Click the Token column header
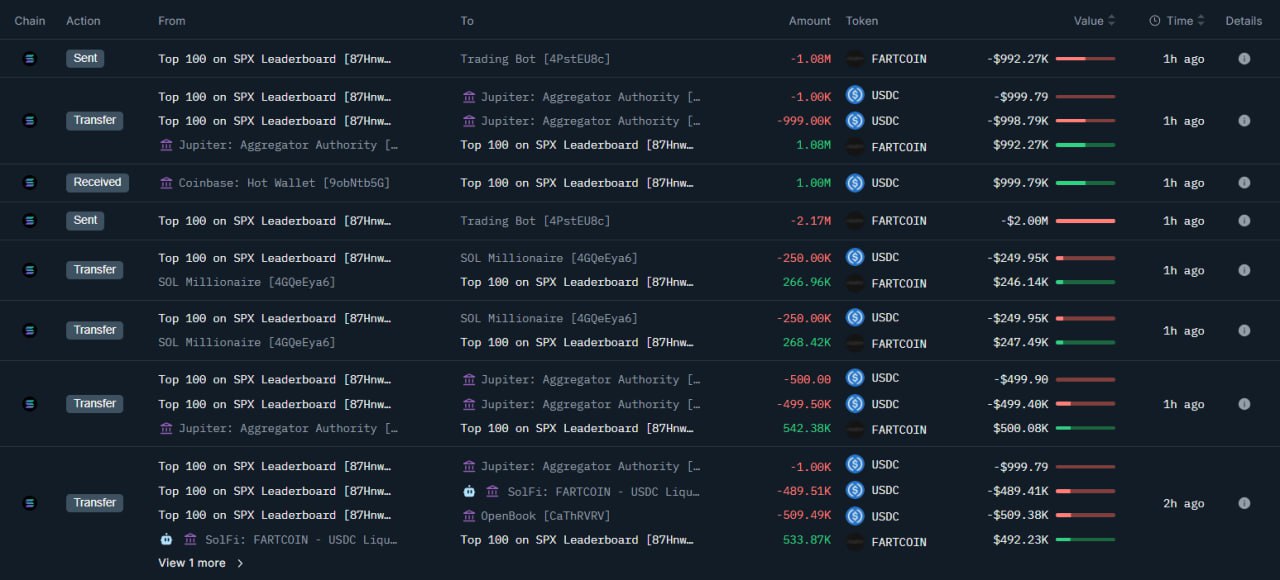This screenshot has width=1280, height=580. (862, 21)
